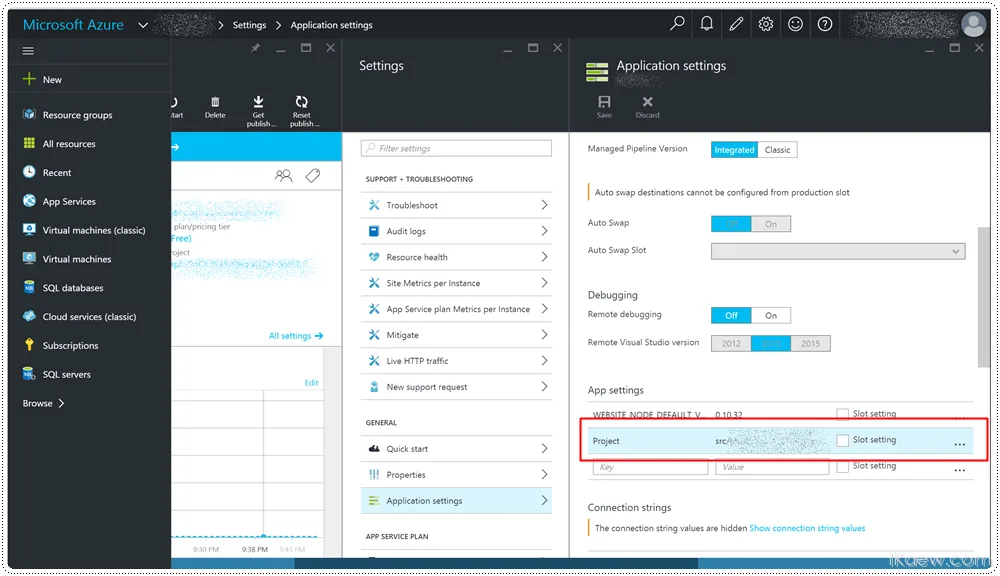Open Audit logs settings entry
The image size is (1000, 576).
456,231
